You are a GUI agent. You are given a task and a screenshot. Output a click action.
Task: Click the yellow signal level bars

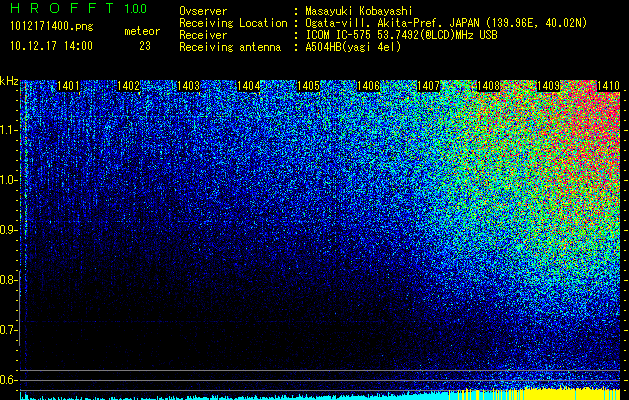(x=534, y=394)
